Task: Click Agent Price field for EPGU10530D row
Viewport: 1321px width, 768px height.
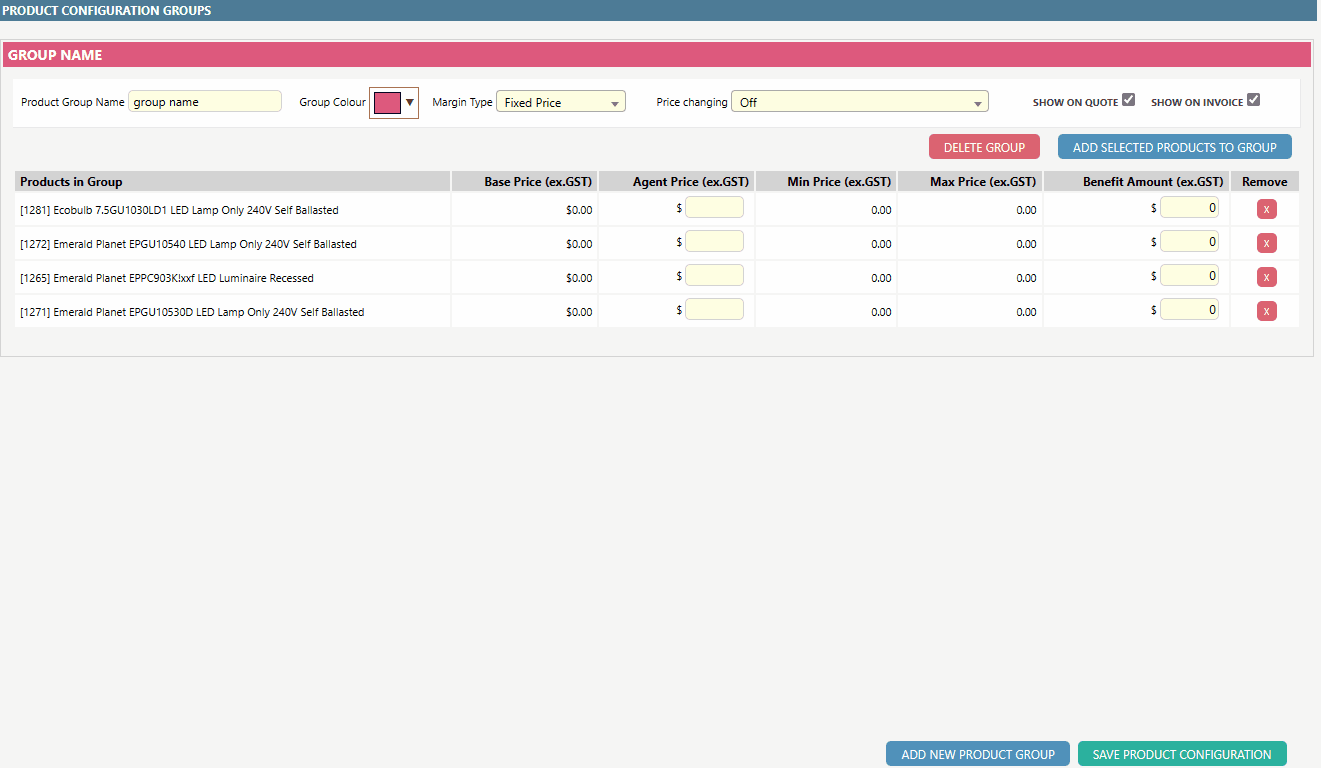Action: coord(714,310)
